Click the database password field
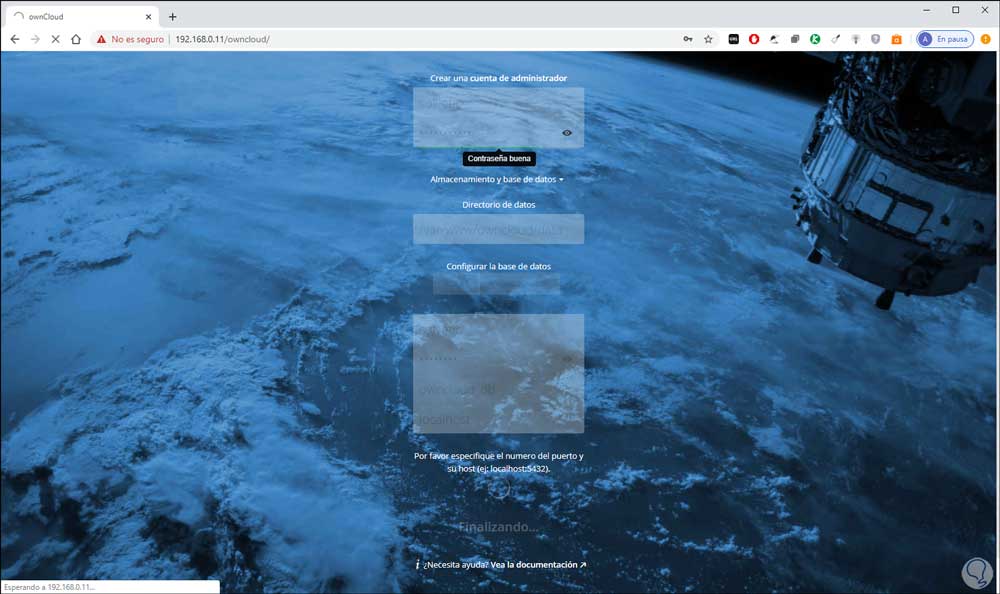Image resolution: width=1000 pixels, height=594 pixels. click(x=498, y=359)
